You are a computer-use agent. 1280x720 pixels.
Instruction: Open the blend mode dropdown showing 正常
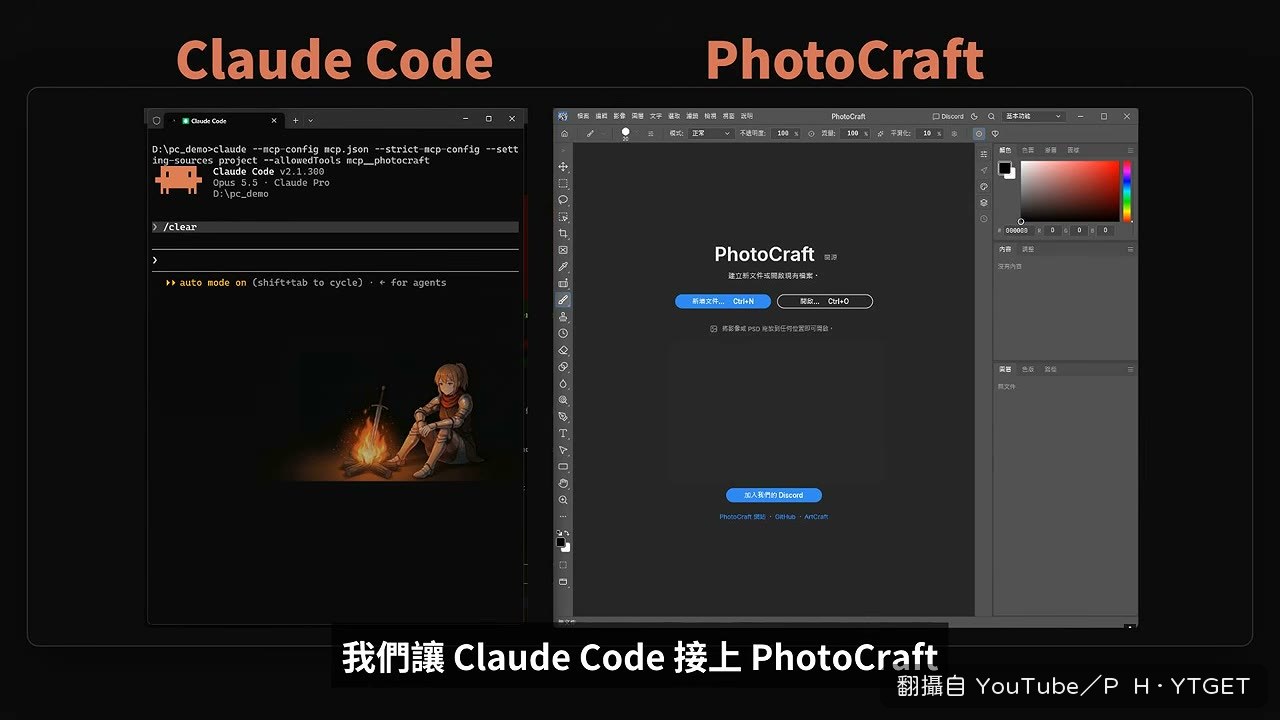711,133
